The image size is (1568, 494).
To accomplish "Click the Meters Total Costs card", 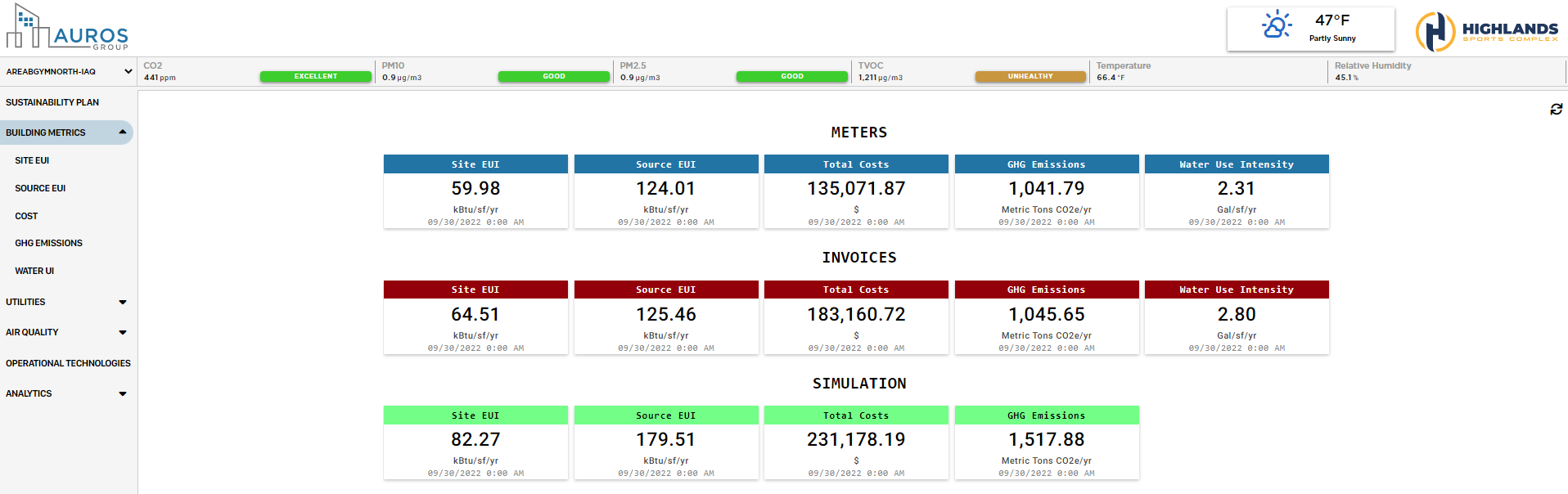I will click(856, 192).
